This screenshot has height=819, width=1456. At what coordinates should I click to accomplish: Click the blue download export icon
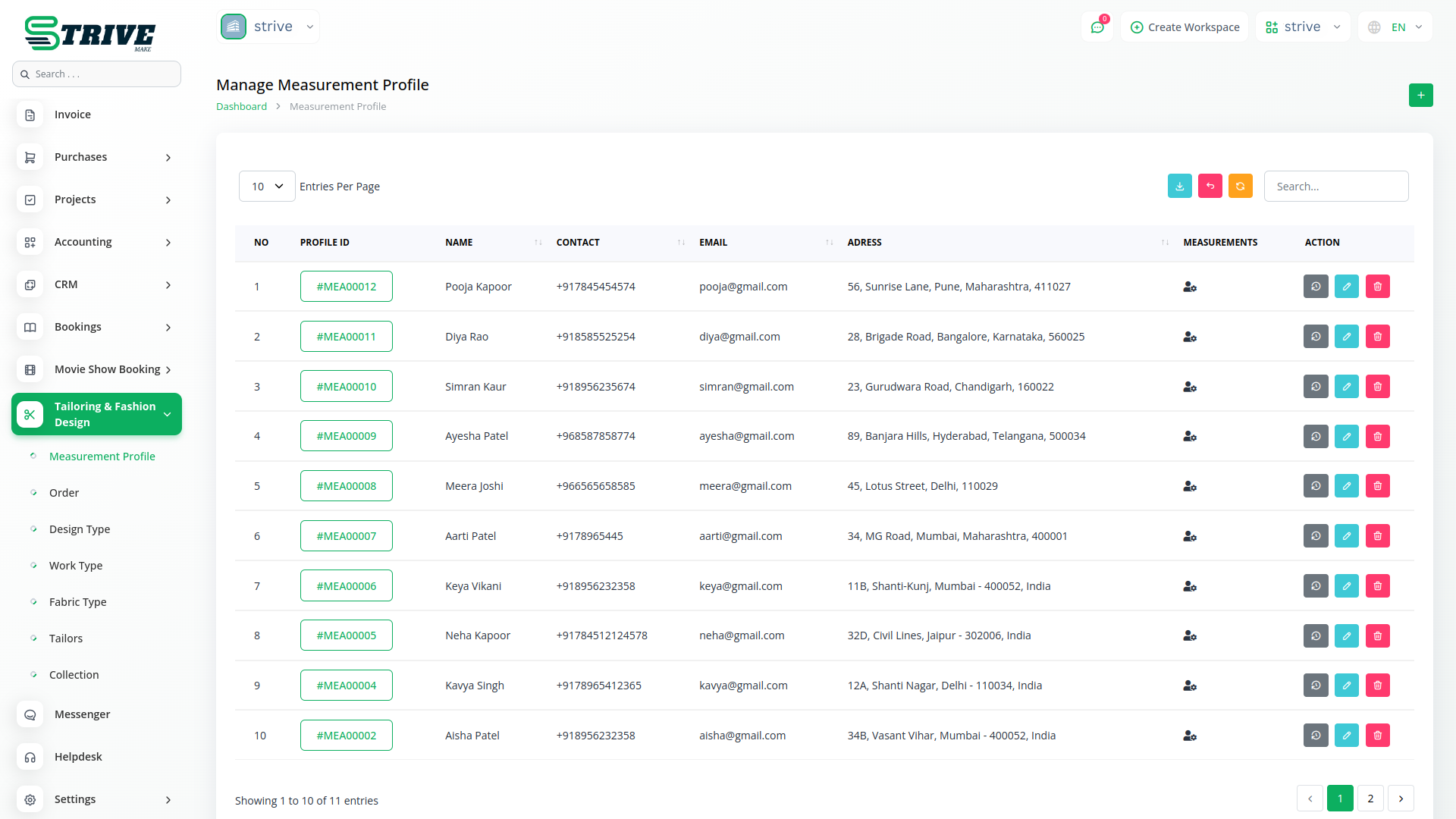click(x=1179, y=187)
